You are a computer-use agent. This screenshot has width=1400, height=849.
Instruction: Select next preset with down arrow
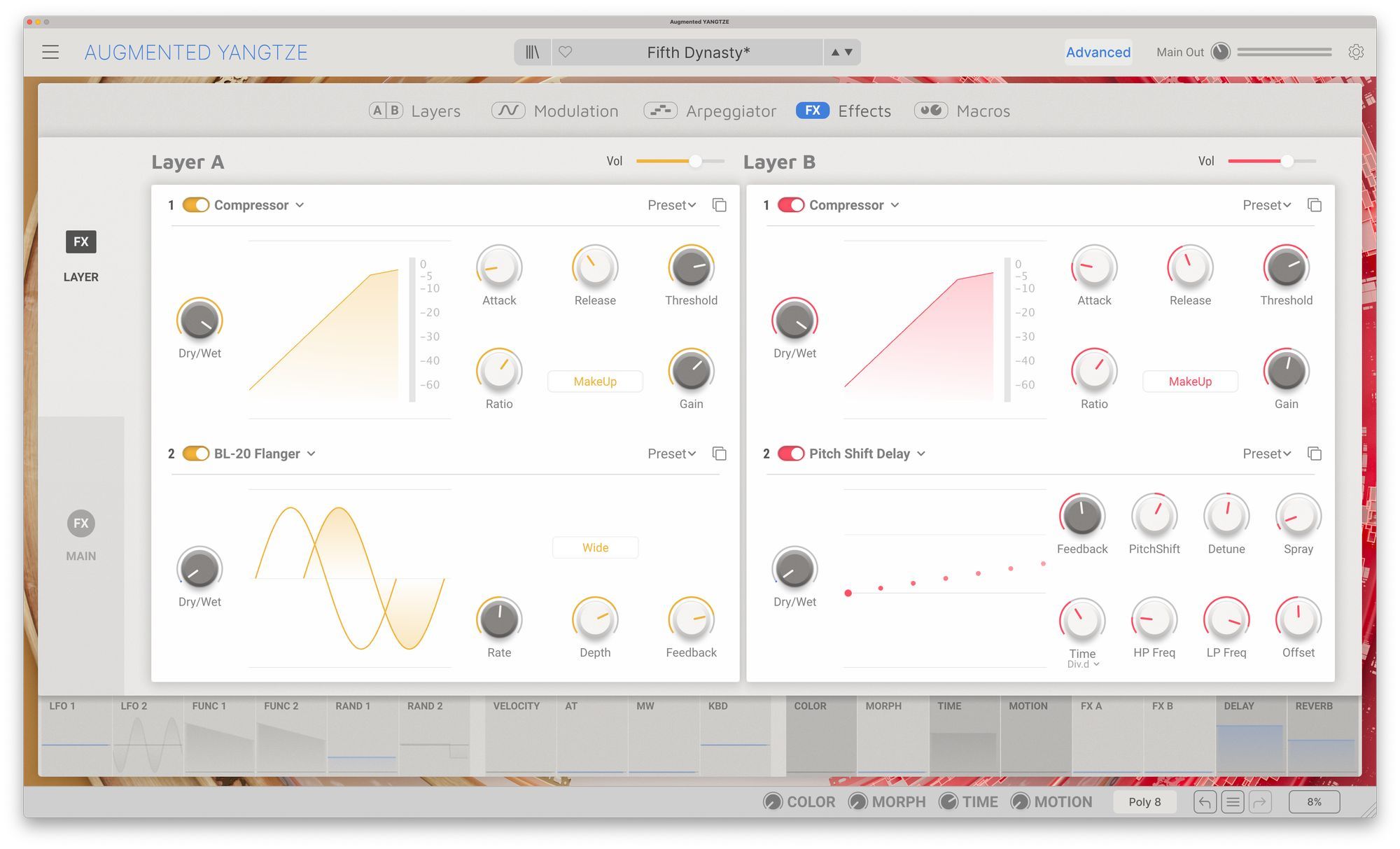click(849, 52)
